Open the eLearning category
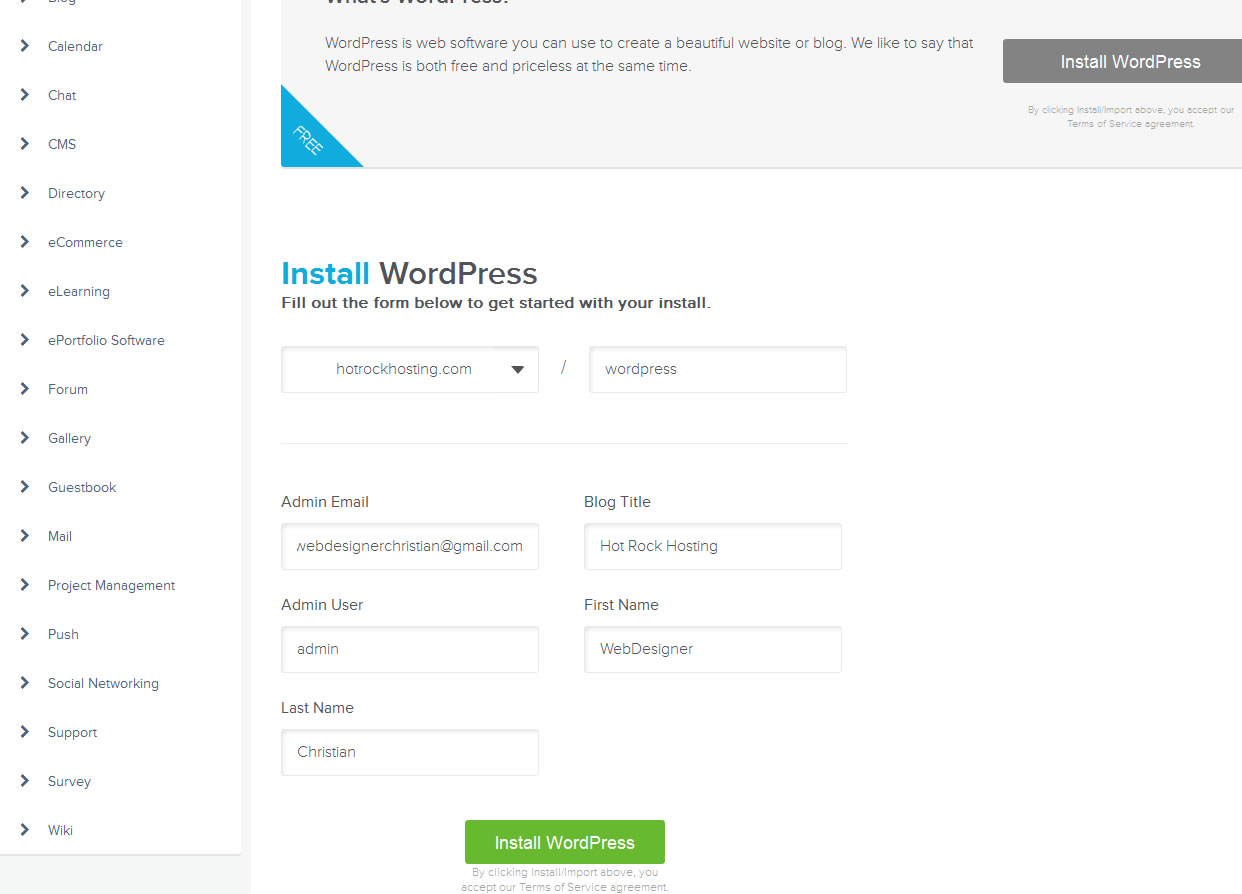The image size is (1242, 894). point(79,291)
